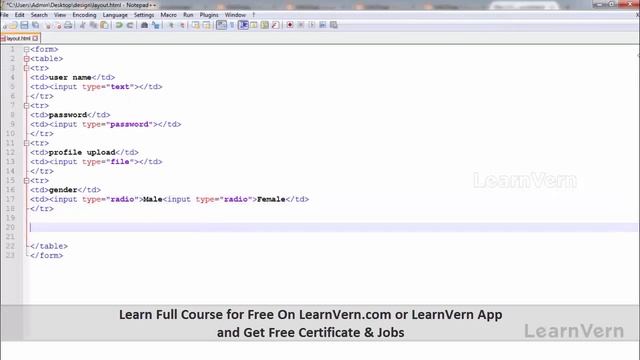
Task: Toggle Show All Characters toolbar button
Action: pos(232,25)
